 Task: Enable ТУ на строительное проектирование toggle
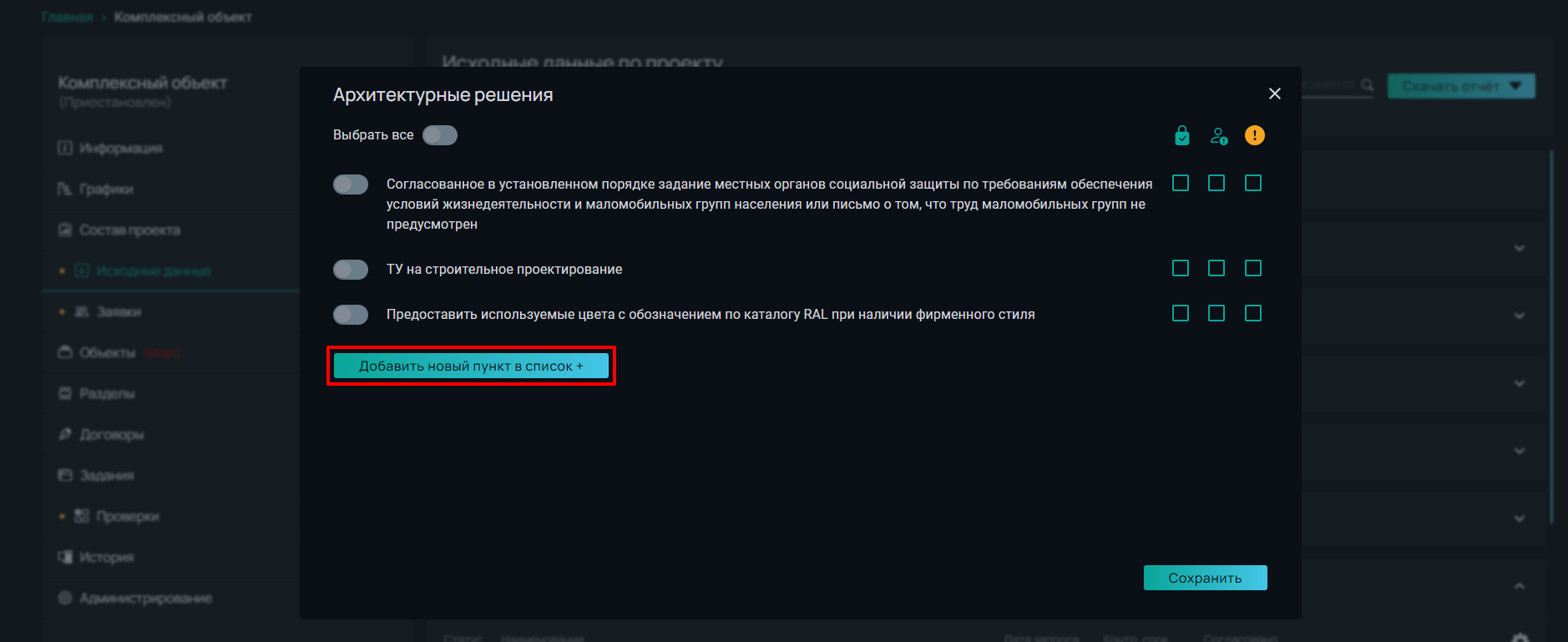pyautogui.click(x=351, y=270)
